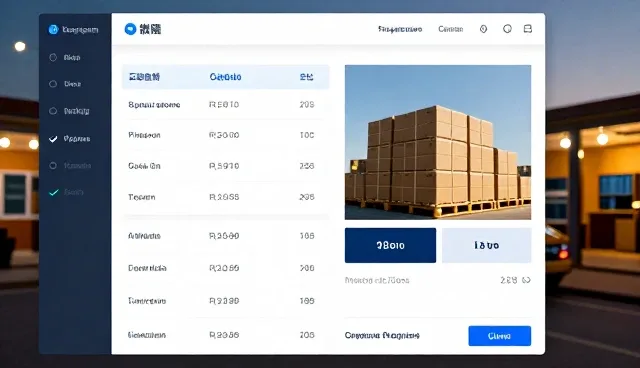Screen dimensions: 640x368
Task: Click the circle icon between pin and box icons
Action: coord(507,29)
